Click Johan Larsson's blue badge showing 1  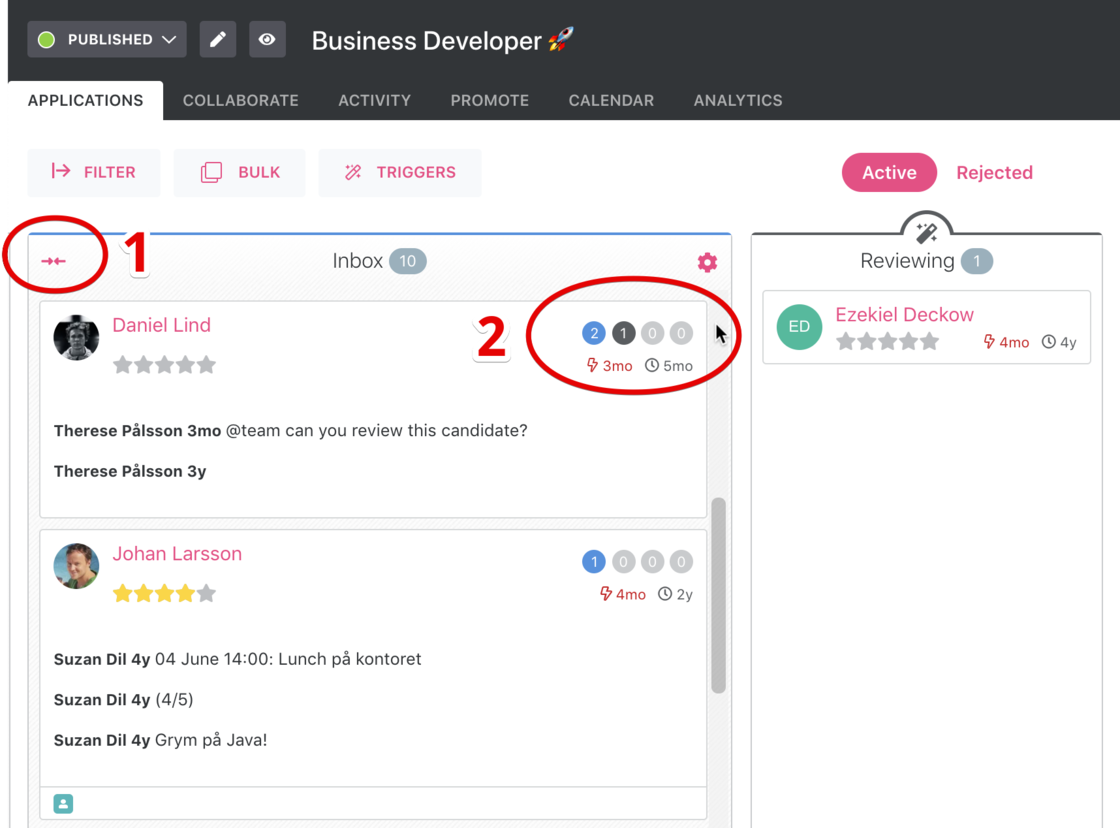tap(594, 562)
